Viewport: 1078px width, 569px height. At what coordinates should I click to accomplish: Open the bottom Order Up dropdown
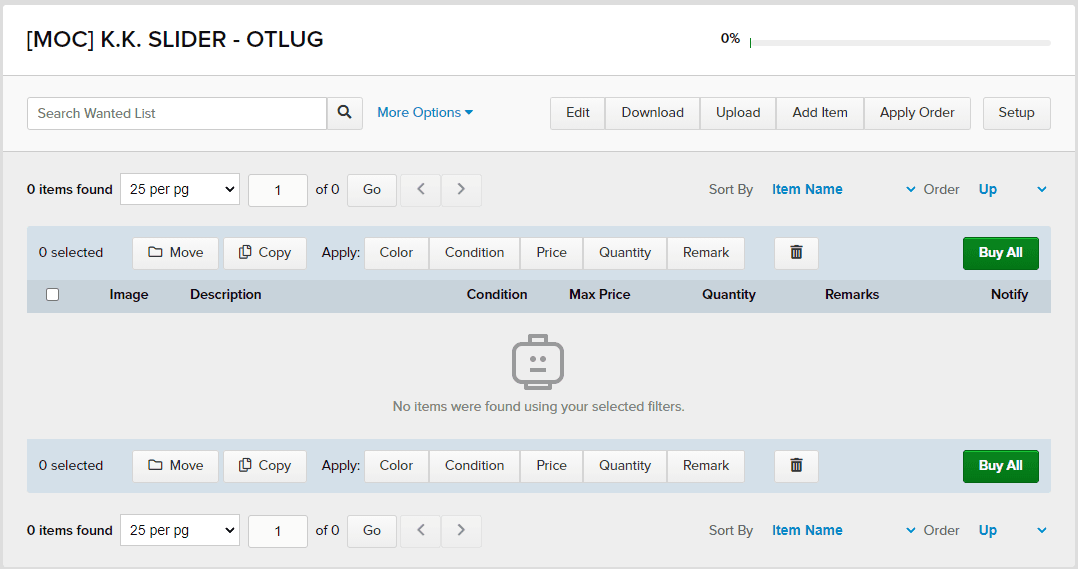click(x=1012, y=531)
